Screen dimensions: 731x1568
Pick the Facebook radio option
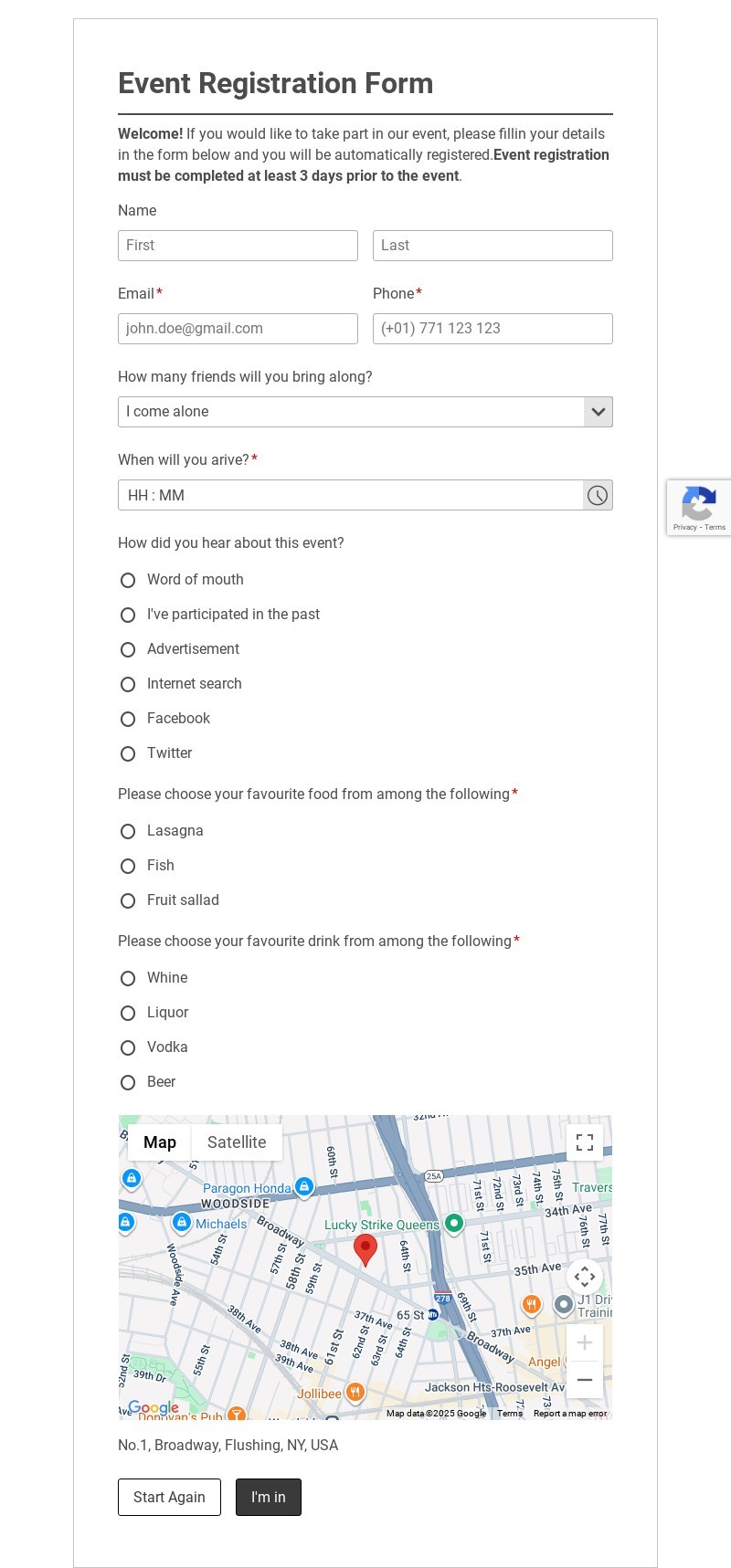128,719
